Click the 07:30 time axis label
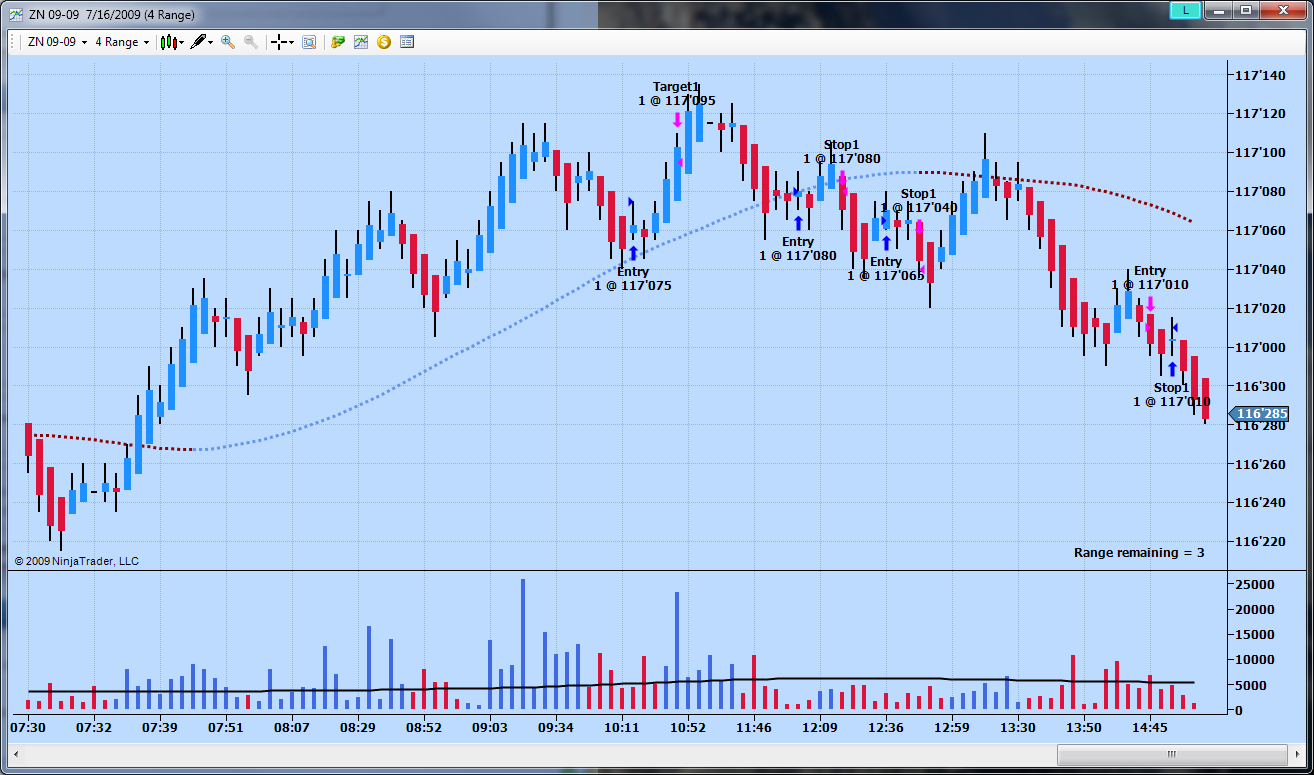This screenshot has height=775, width=1314. [x=27, y=728]
